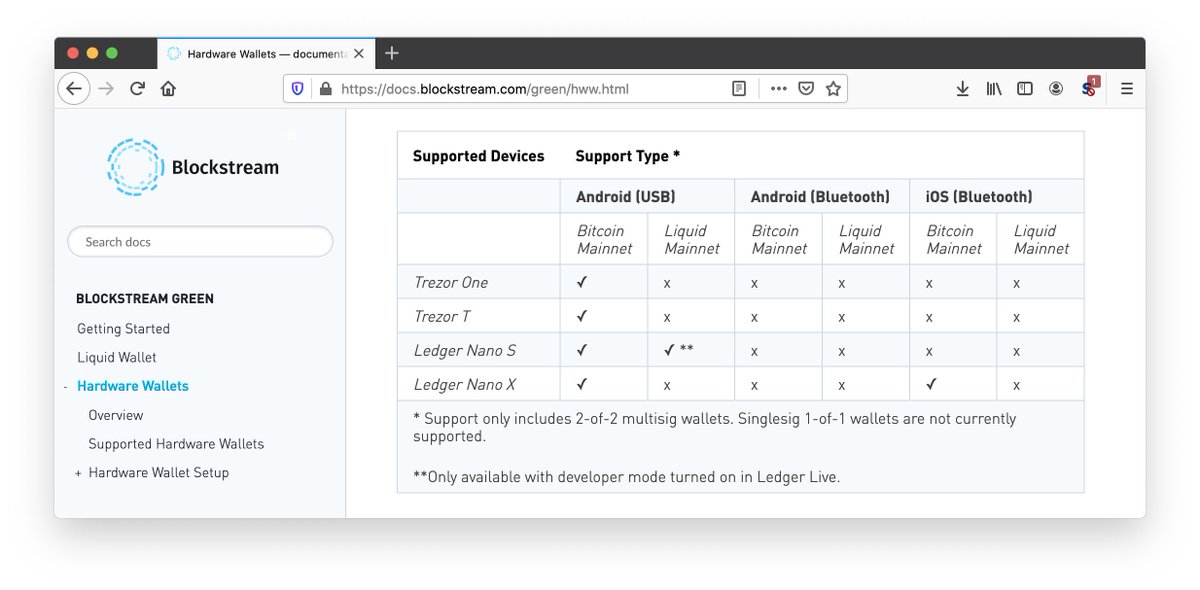This screenshot has width=1200, height=590.
Task: Open the Firefox account avatar icon
Action: 1056,89
